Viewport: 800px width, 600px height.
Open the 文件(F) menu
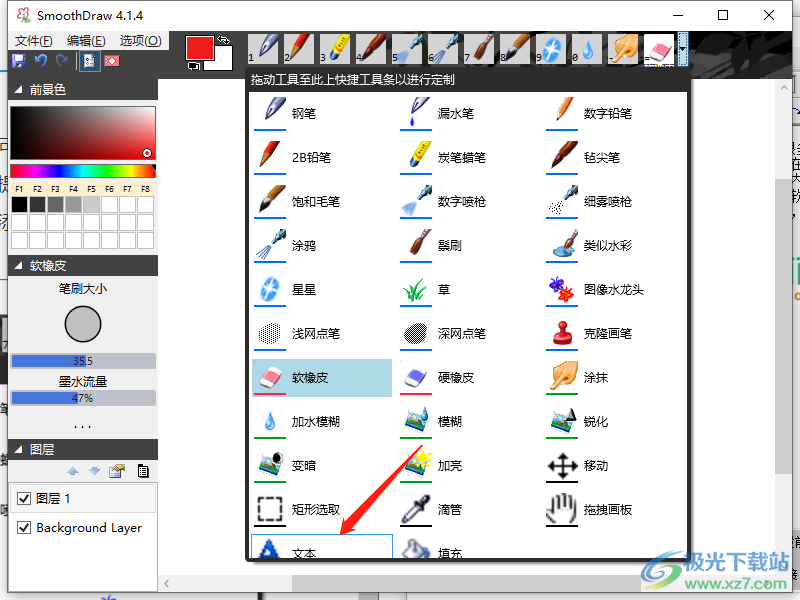[34, 41]
